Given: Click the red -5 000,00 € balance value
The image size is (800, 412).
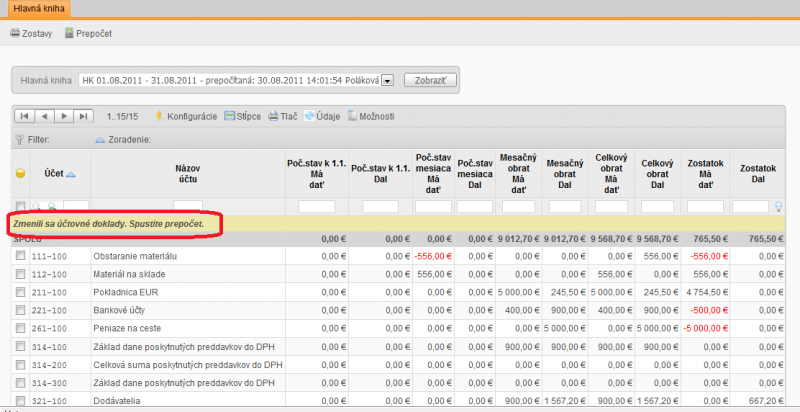Looking at the screenshot, I should tap(706, 328).
